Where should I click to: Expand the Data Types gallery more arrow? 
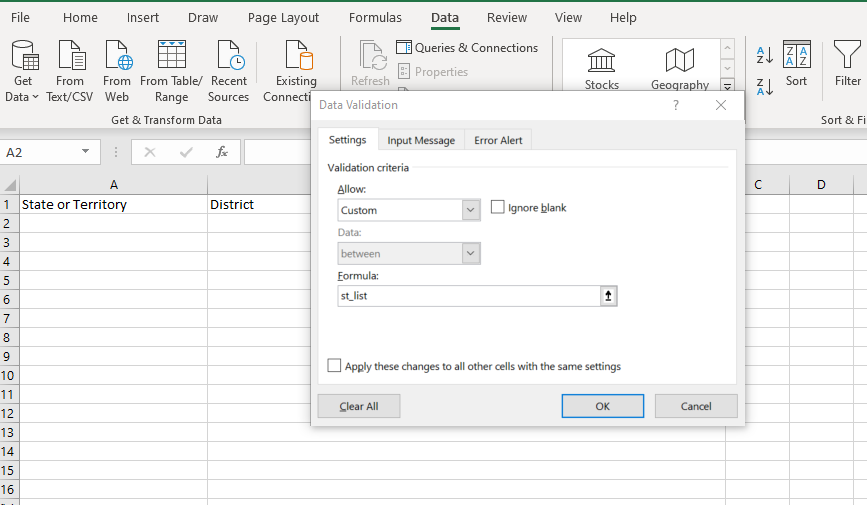click(728, 86)
